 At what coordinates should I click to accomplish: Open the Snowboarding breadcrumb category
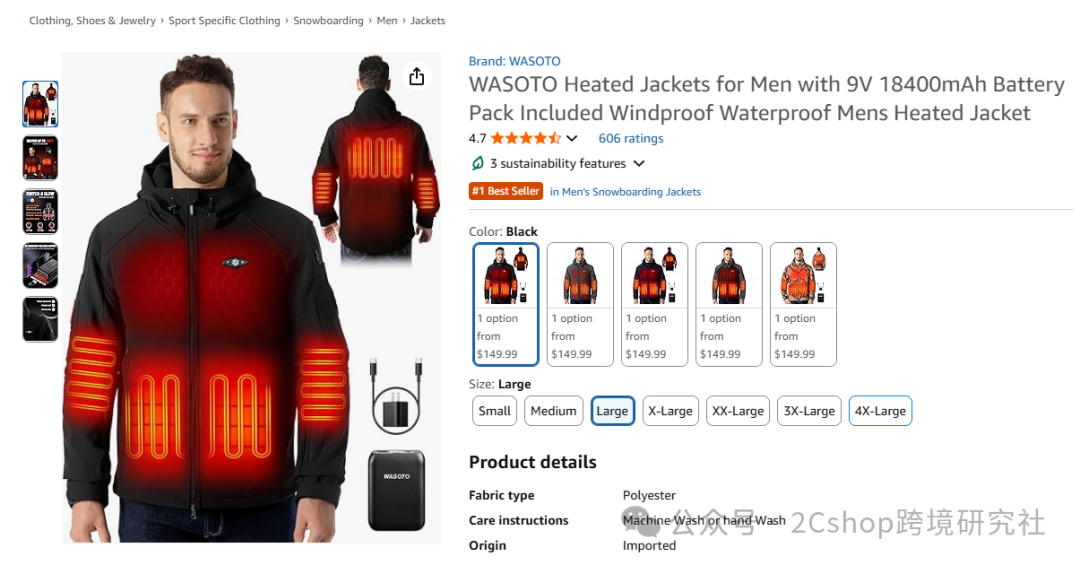329,21
